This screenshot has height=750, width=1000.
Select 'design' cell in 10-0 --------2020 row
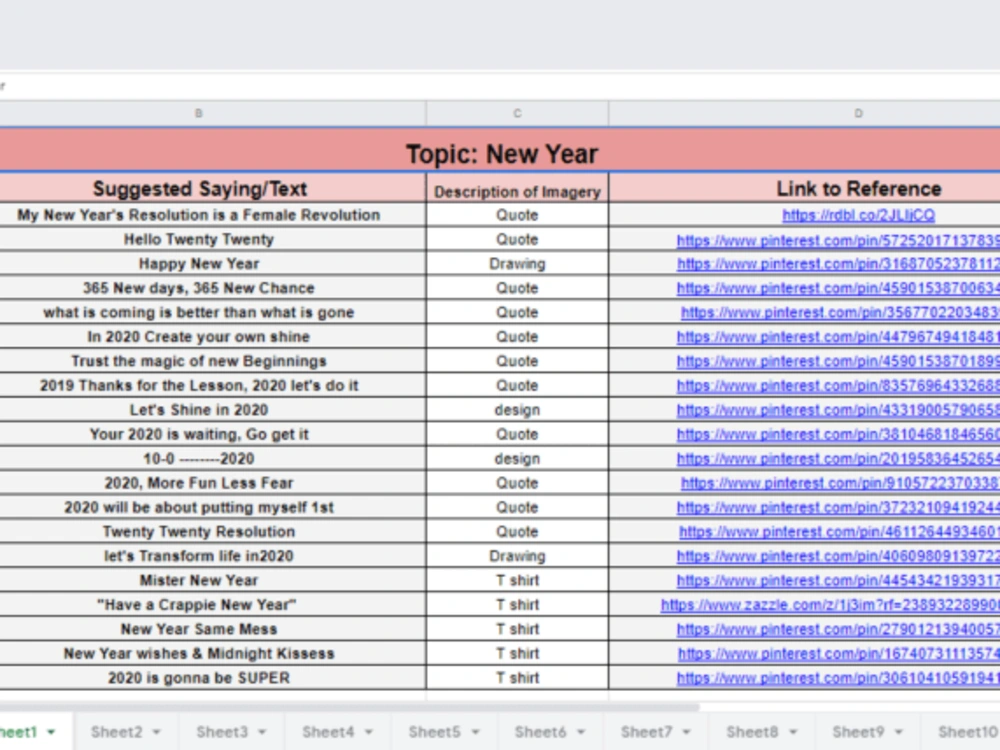(517, 459)
